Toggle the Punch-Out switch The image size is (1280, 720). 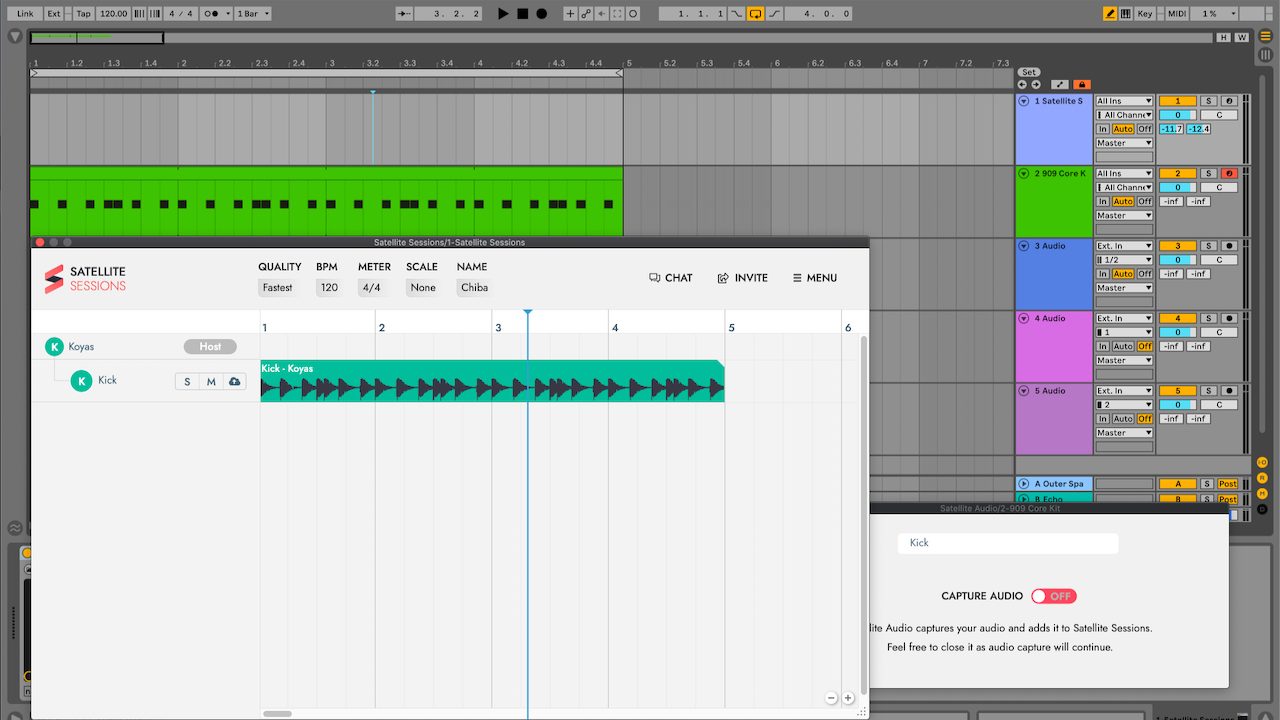point(773,14)
